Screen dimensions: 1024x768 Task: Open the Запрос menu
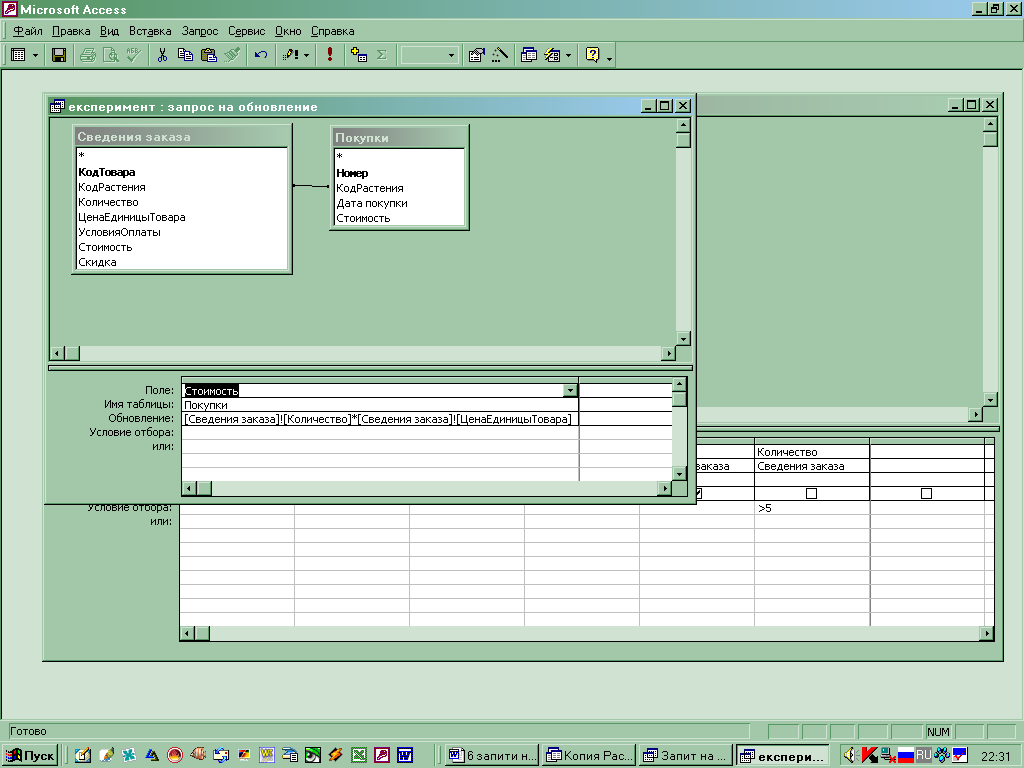pyautogui.click(x=201, y=31)
